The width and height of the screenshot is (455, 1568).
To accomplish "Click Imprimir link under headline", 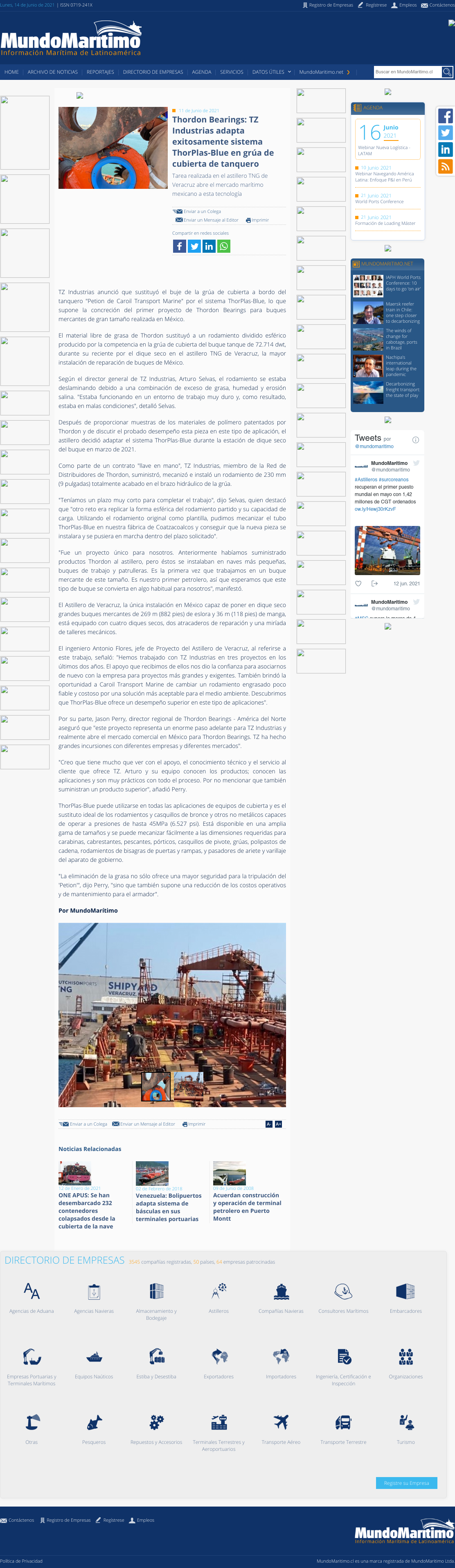I will click(257, 220).
